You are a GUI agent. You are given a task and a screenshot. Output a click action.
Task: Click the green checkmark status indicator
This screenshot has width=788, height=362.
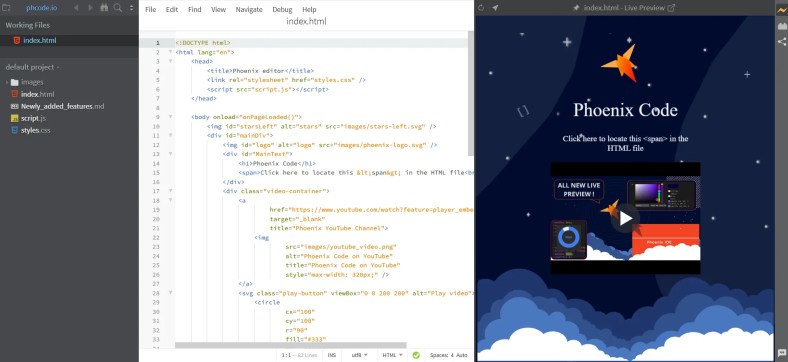point(416,355)
